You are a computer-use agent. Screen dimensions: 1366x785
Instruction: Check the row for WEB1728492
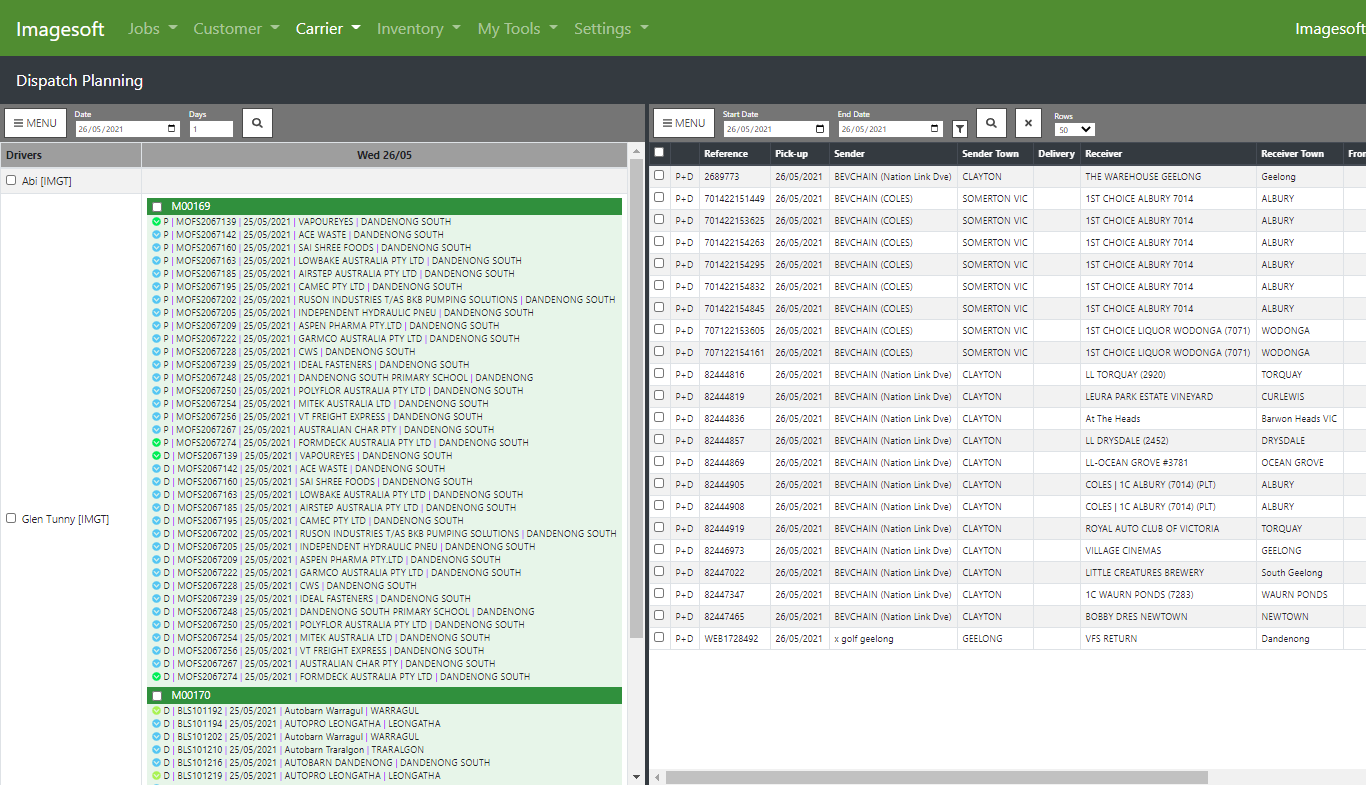[x=659, y=637]
